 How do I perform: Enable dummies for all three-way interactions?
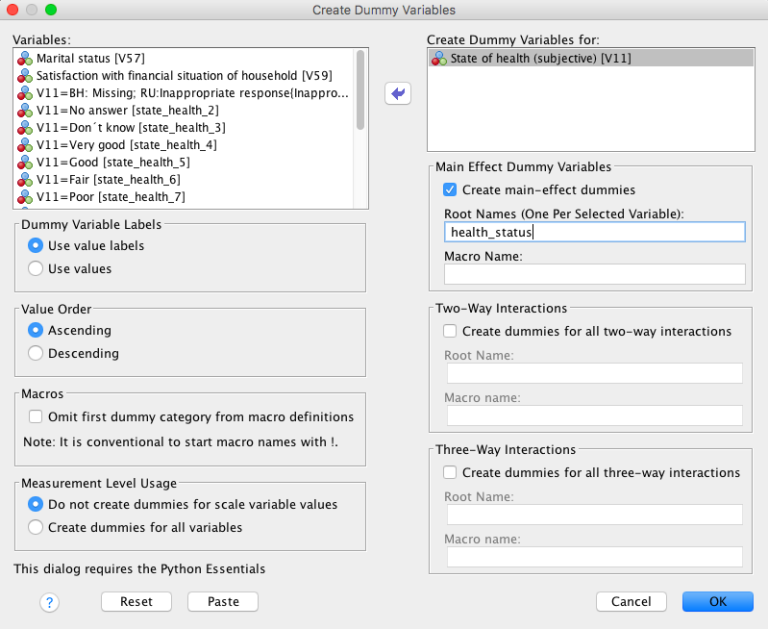pos(450,472)
